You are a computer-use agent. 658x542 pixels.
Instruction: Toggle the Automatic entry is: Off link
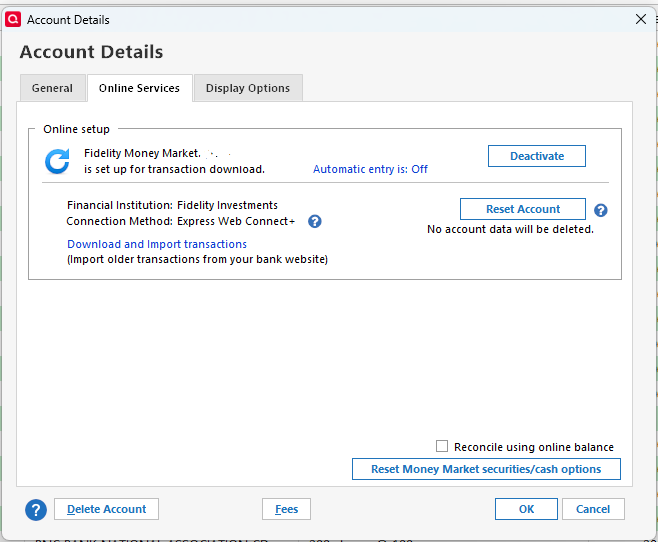[x=370, y=169]
